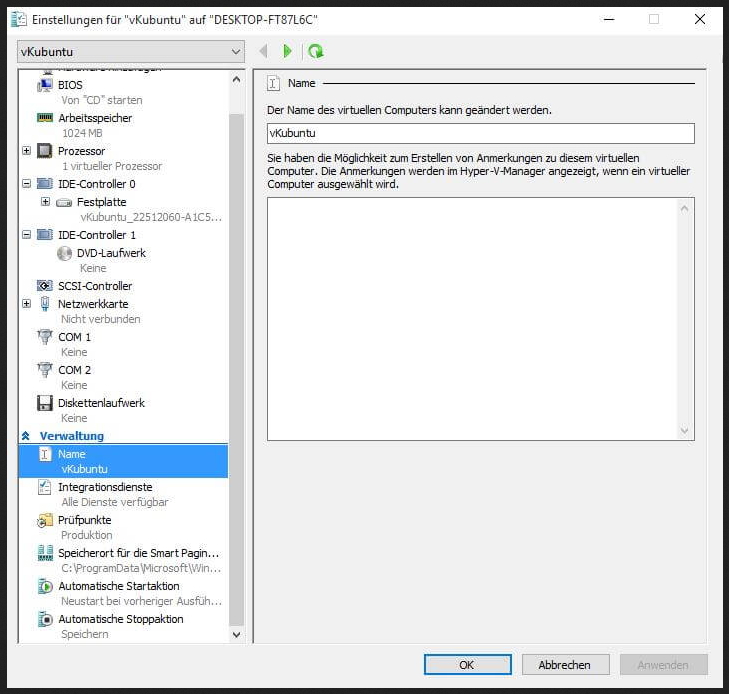The height and width of the screenshot is (694, 729).
Task: Click the COM 2 port icon
Action: point(45,370)
